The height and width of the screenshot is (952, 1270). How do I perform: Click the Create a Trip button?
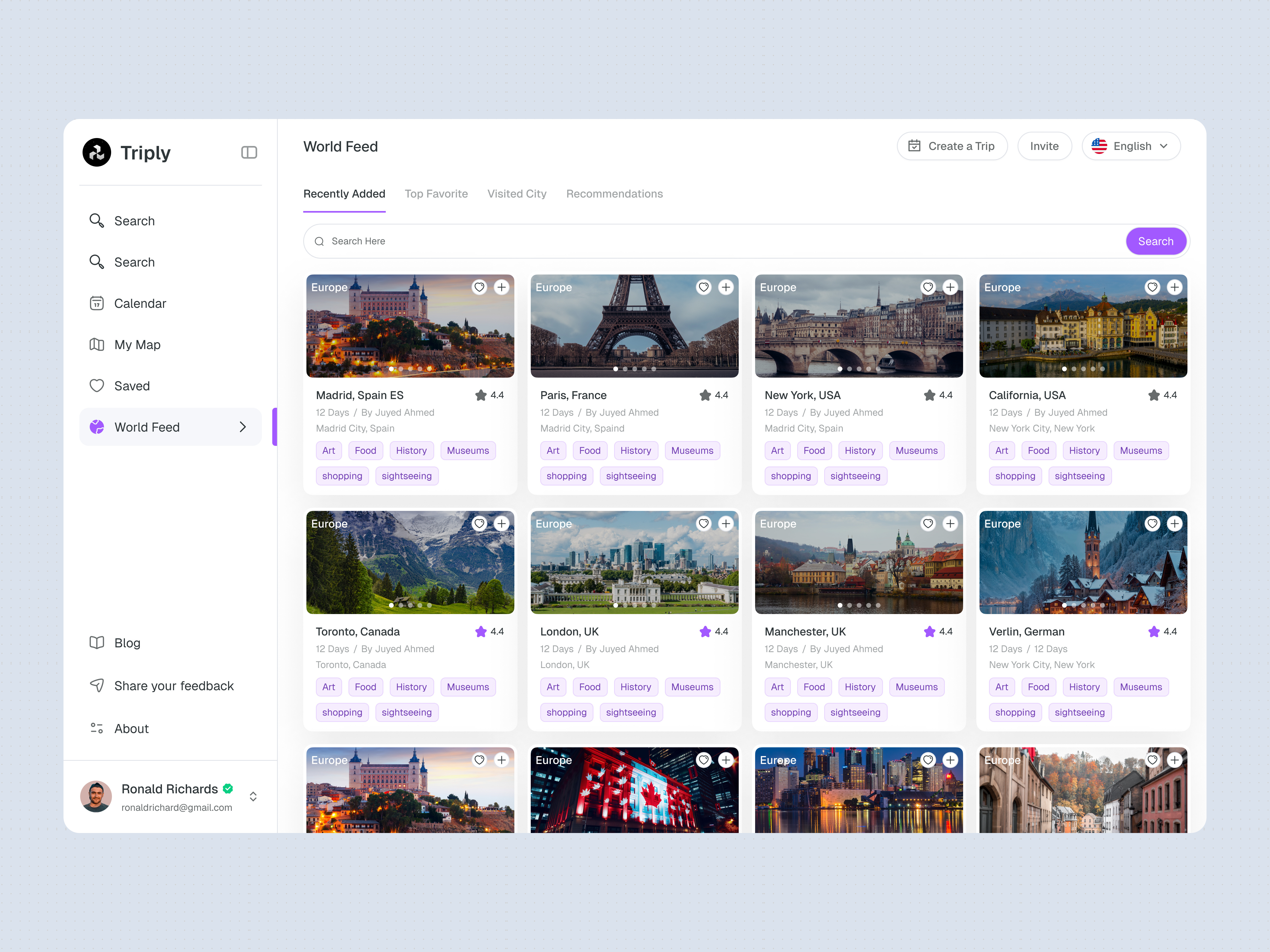tap(951, 146)
